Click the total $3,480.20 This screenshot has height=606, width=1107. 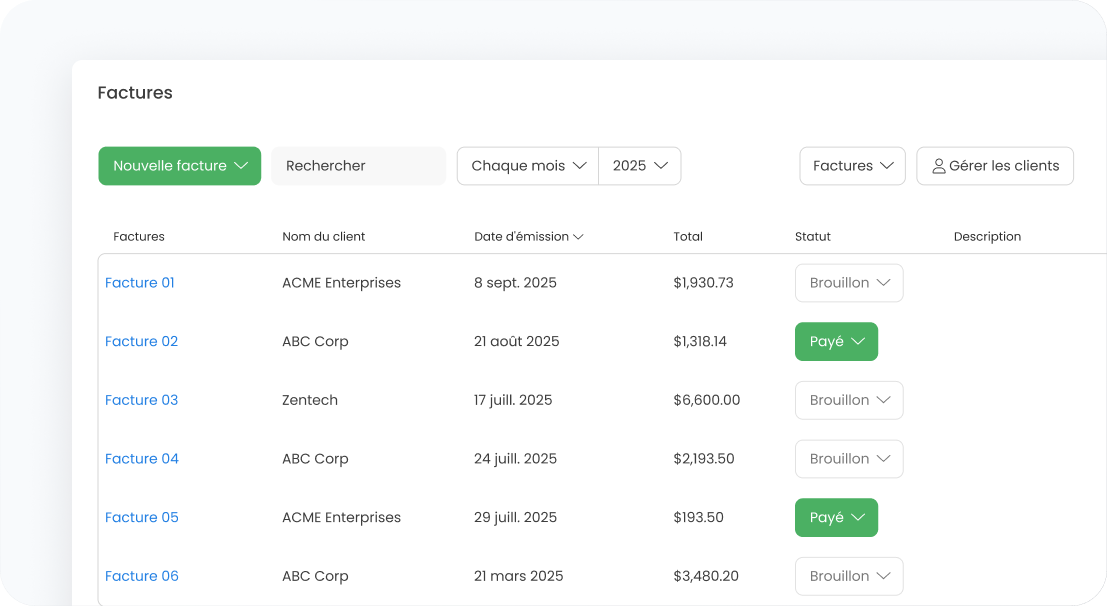706,576
